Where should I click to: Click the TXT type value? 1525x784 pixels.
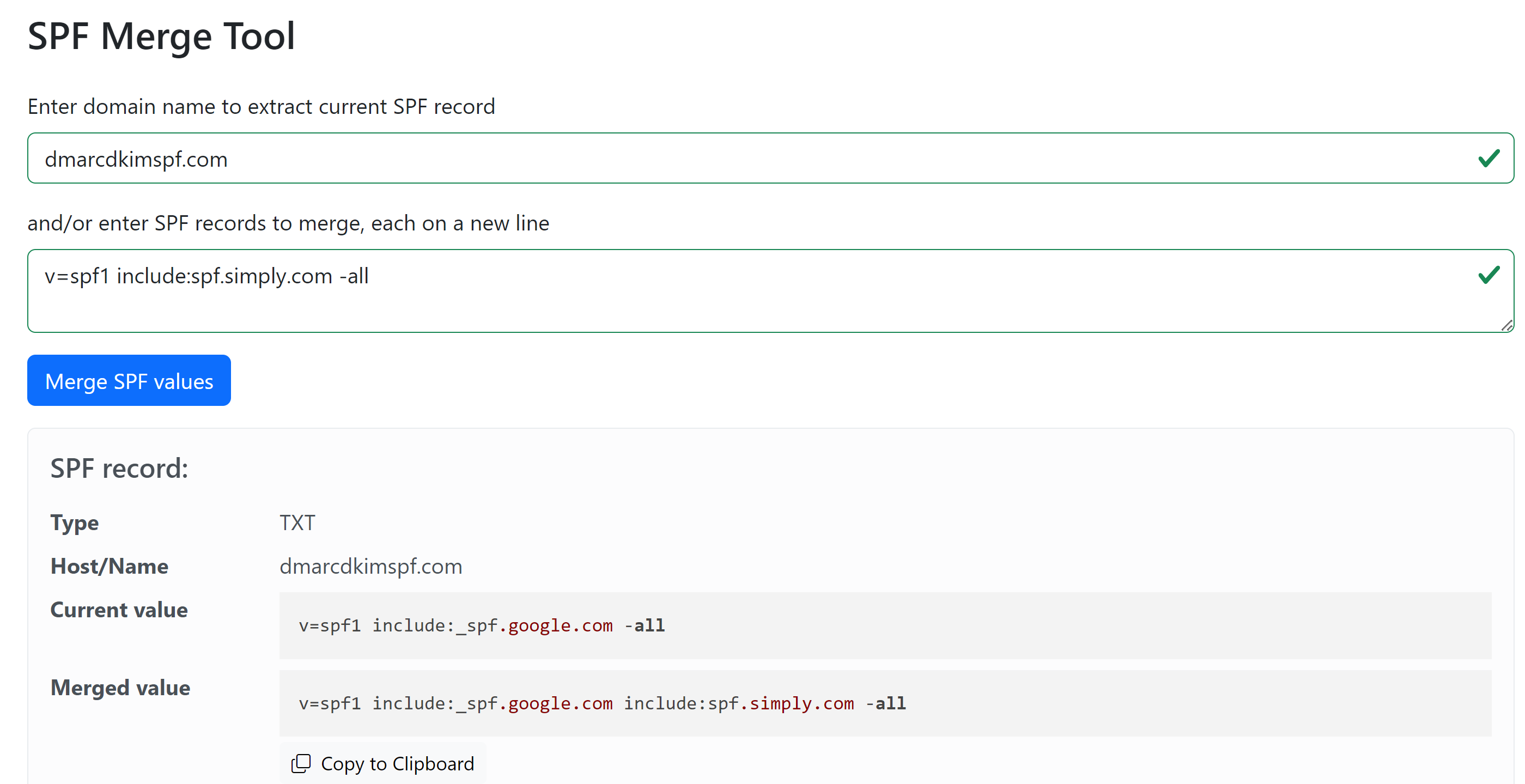pyautogui.click(x=297, y=523)
